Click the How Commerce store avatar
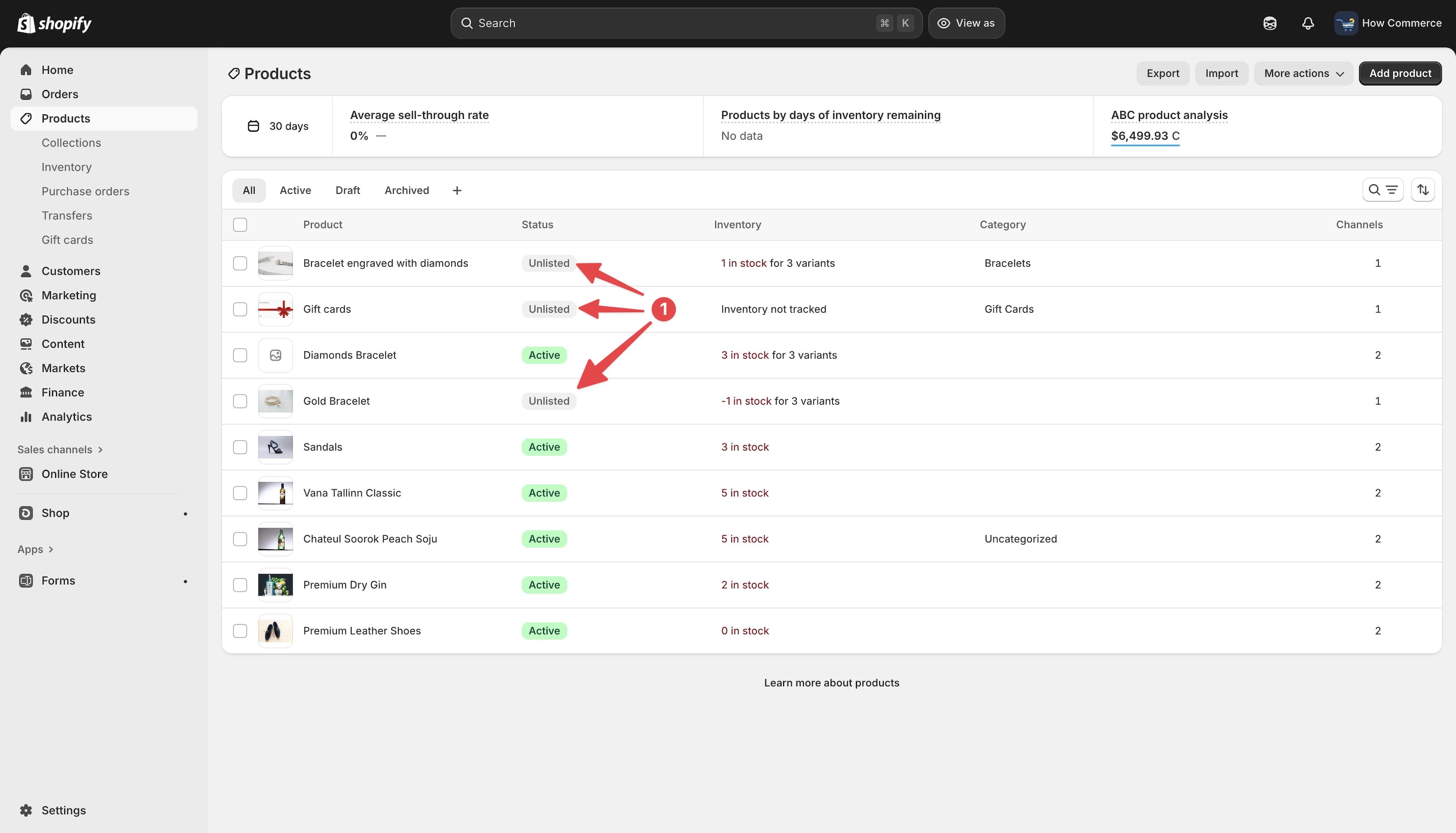 pyautogui.click(x=1346, y=23)
